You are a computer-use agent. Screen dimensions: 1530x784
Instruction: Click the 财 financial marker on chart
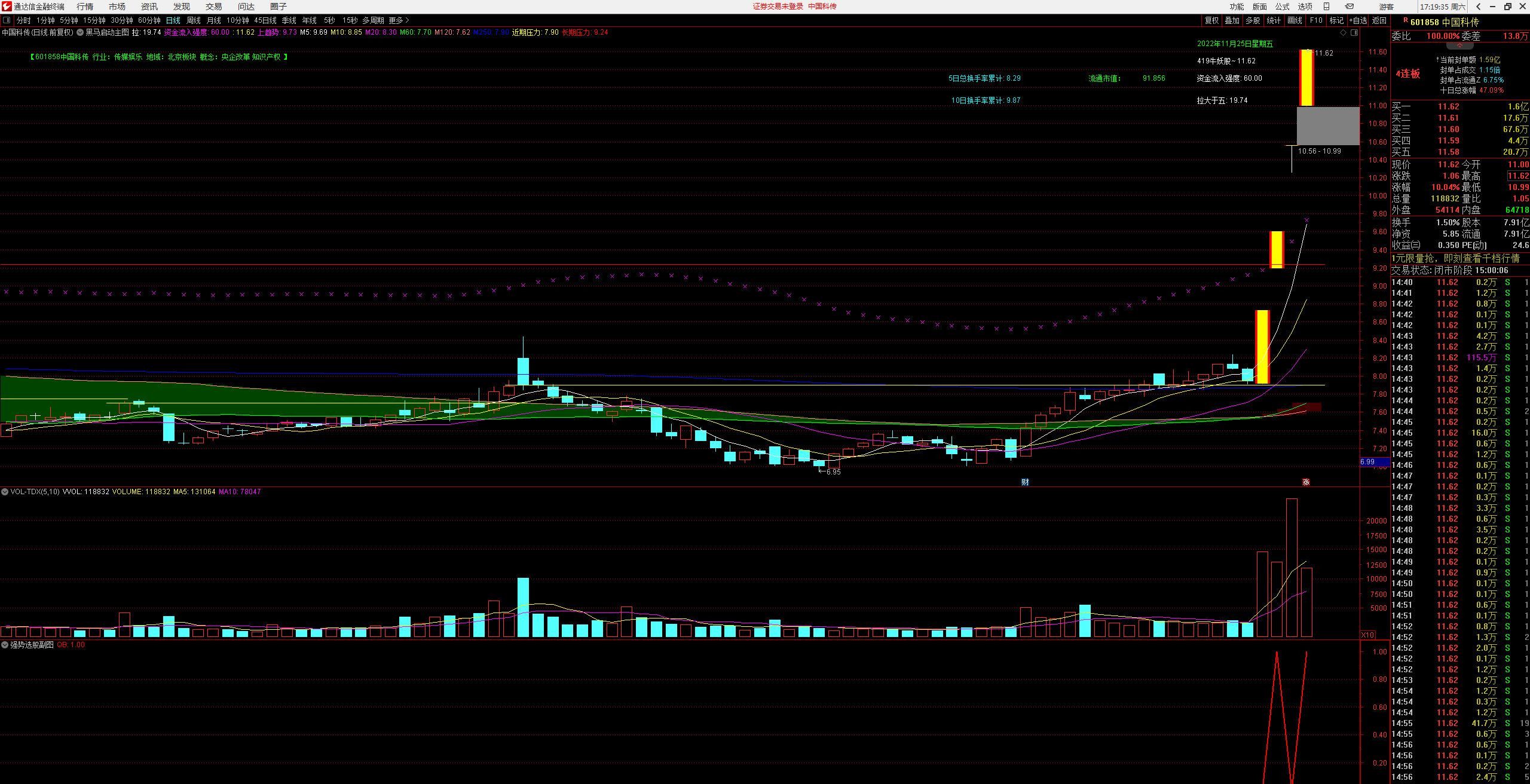click(1025, 482)
